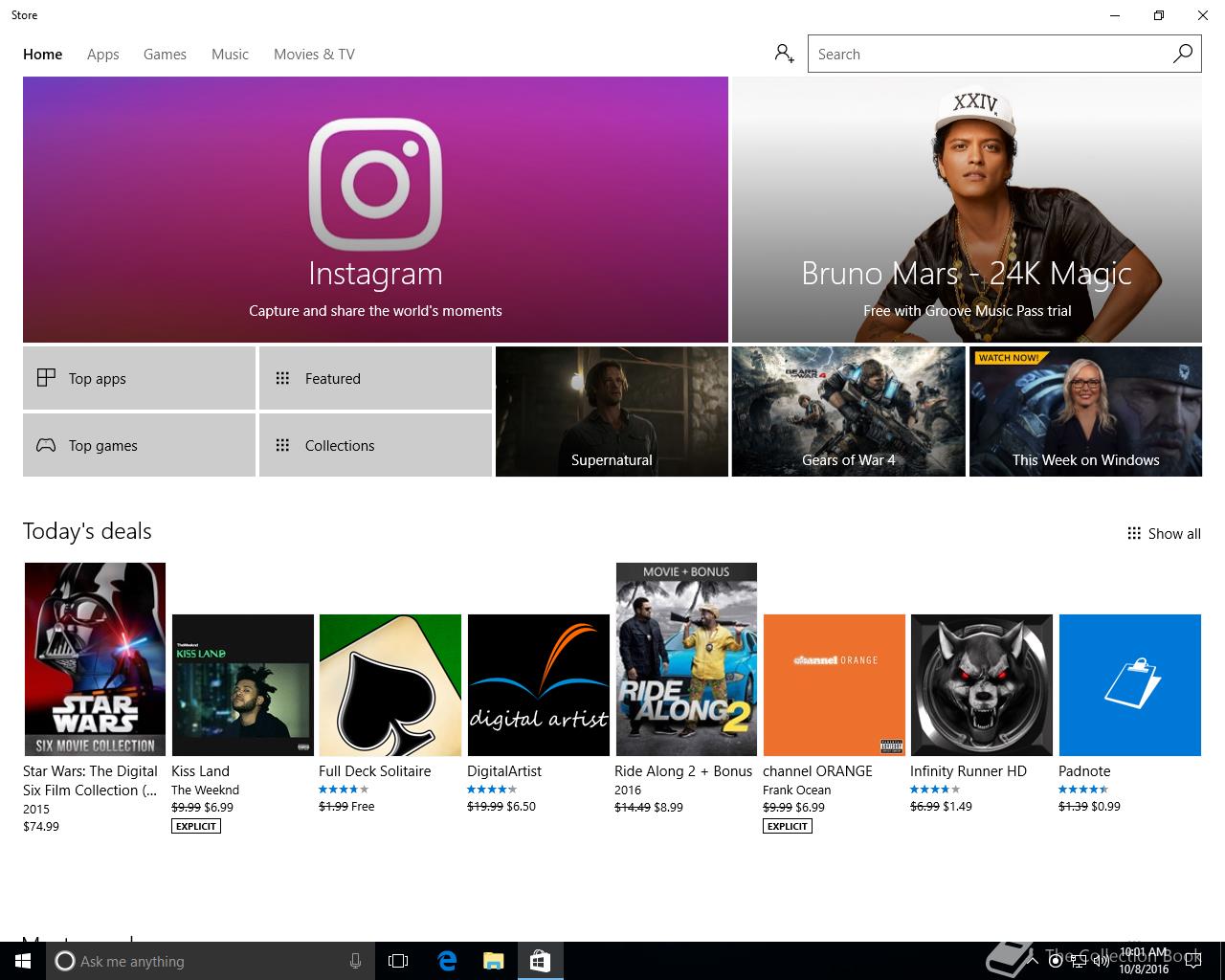This screenshot has height=980, width=1225.
Task: Click the Cortana microphone icon
Action: click(355, 961)
